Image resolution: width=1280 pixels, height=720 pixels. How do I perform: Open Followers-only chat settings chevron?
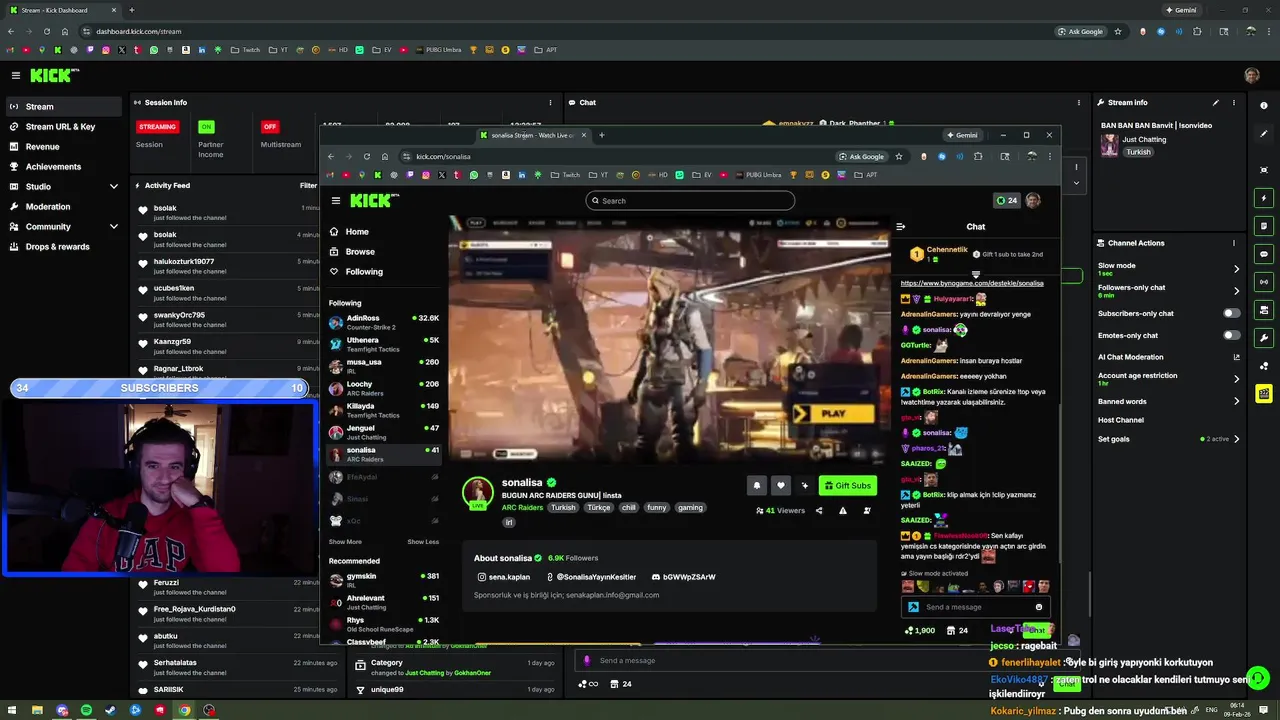tap(1236, 291)
